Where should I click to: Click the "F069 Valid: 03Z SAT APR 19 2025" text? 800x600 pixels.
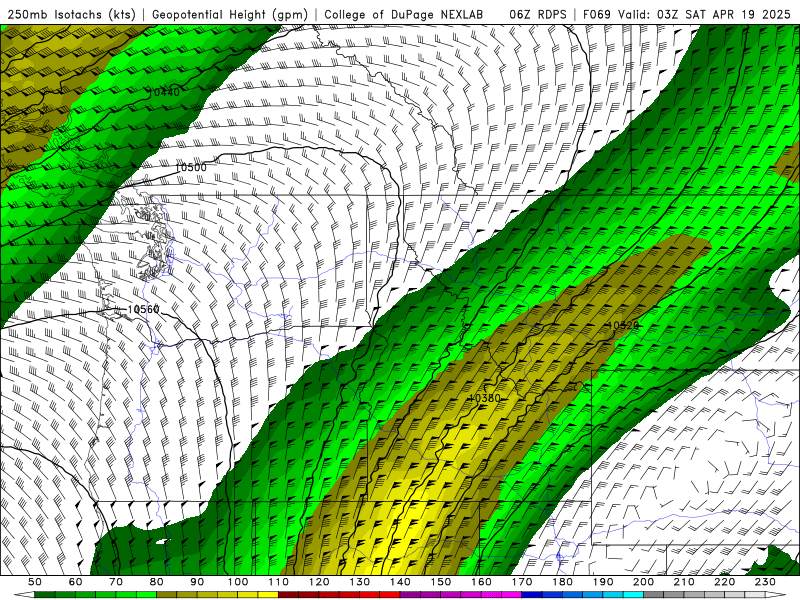687,14
